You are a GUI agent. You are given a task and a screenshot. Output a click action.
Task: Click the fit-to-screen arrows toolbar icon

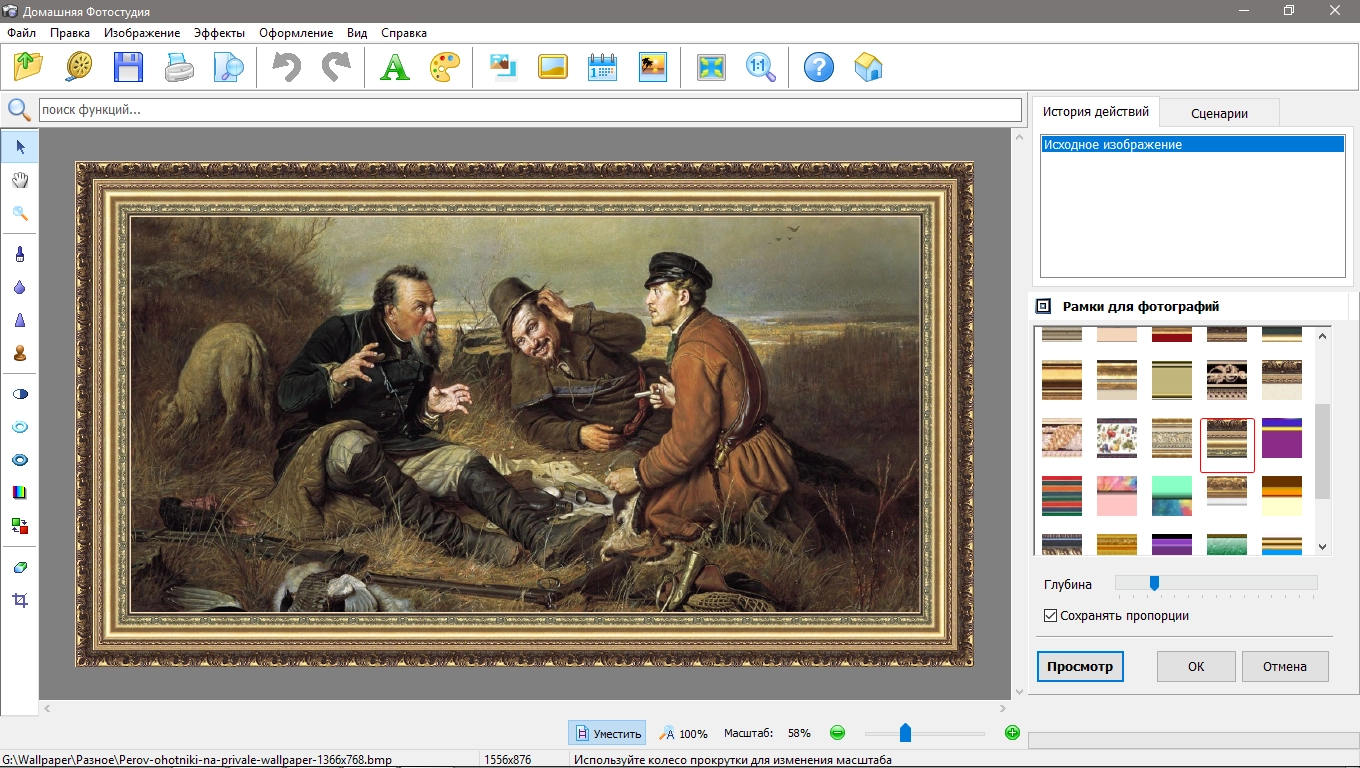[711, 67]
